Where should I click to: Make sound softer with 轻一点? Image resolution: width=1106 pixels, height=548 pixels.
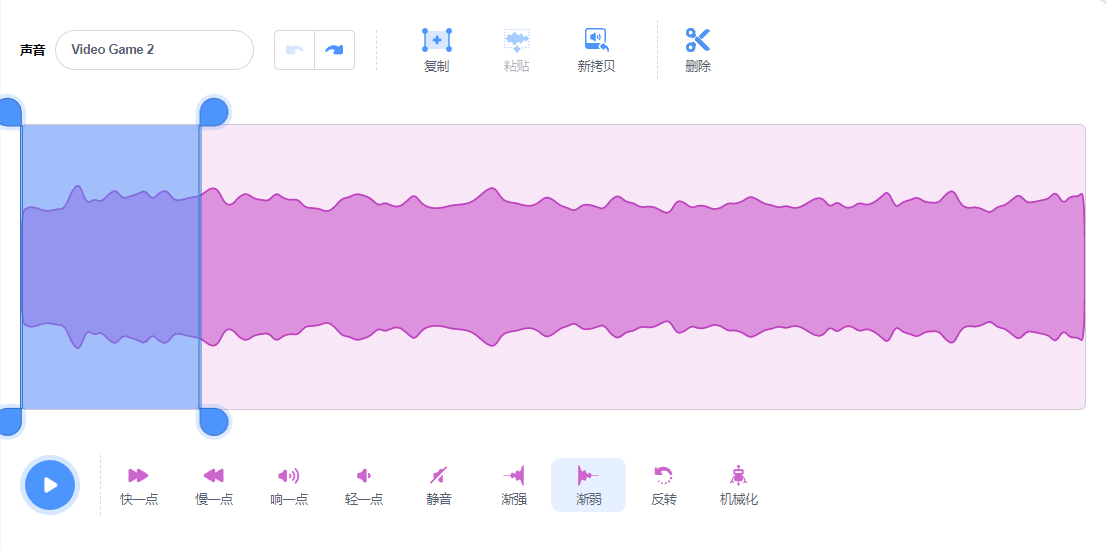point(363,475)
